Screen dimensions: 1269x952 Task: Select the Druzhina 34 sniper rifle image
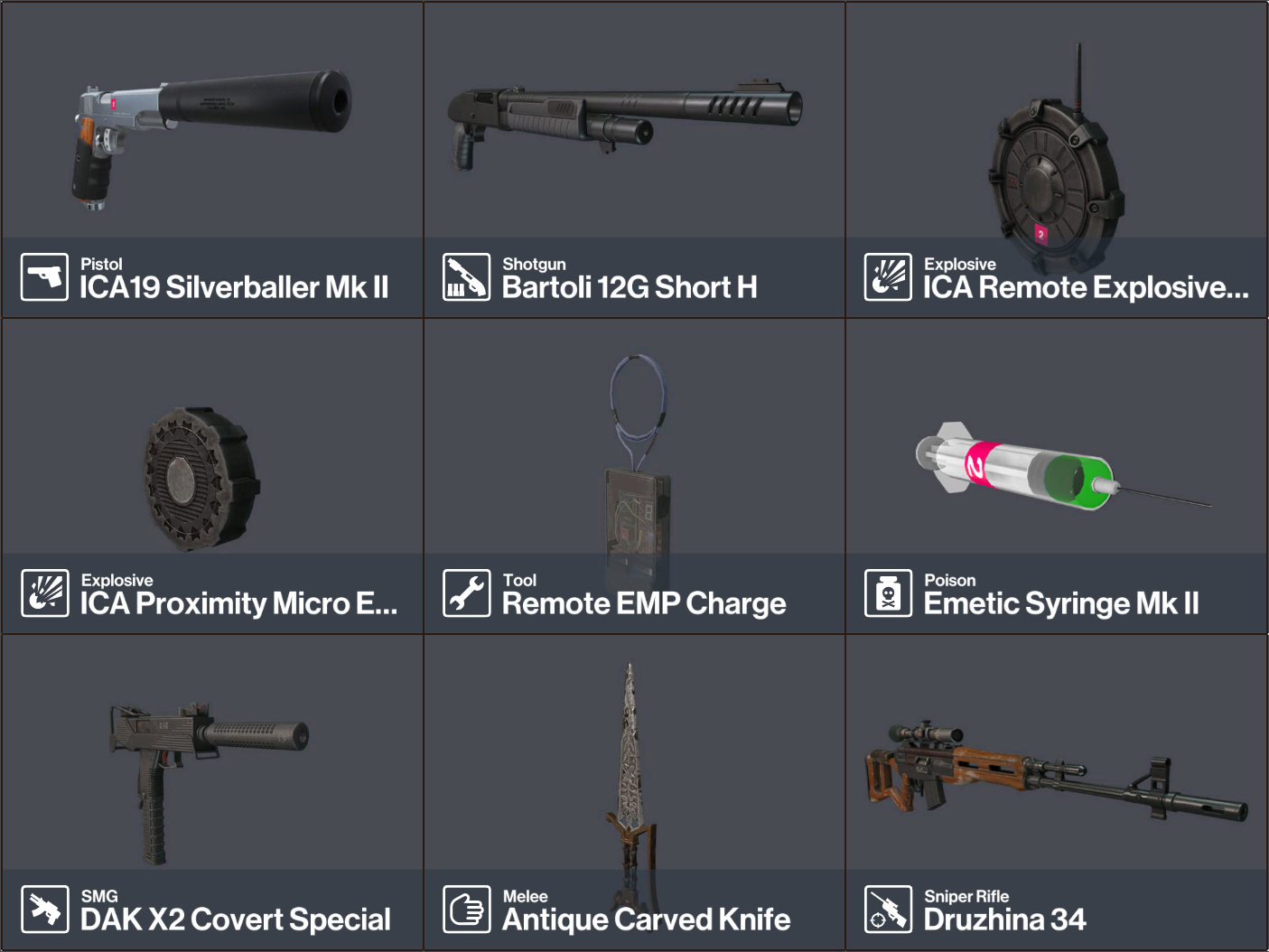(x=1056, y=770)
